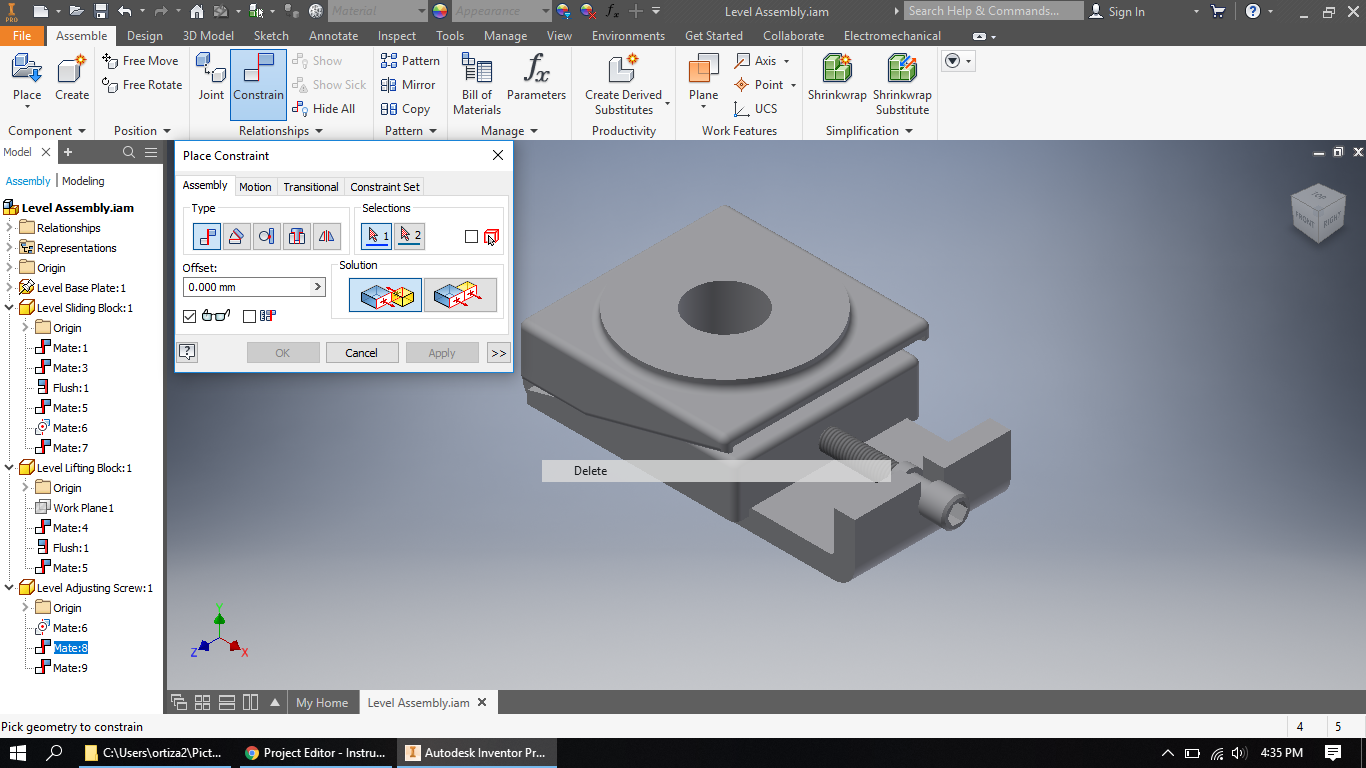The image size is (1366, 768).
Task: Expand the Offset value flyout arrow
Action: tap(318, 287)
